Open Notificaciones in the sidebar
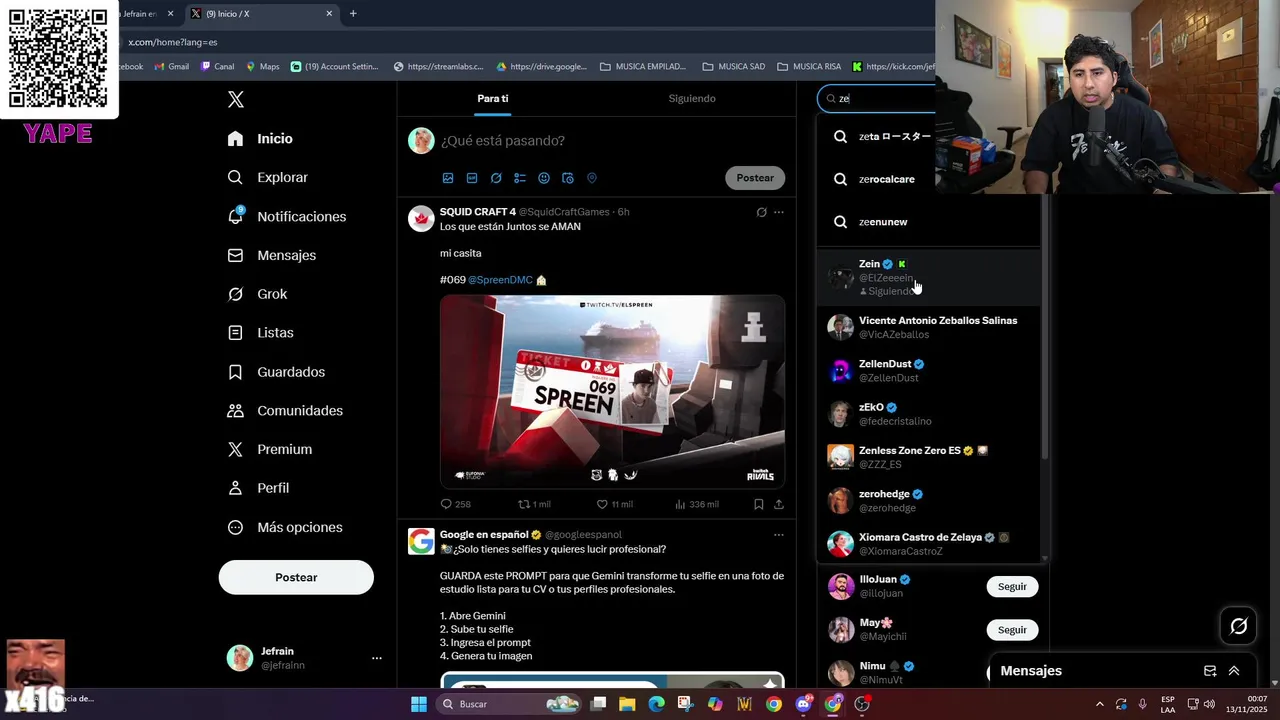The height and width of the screenshot is (720, 1280). 286,216
